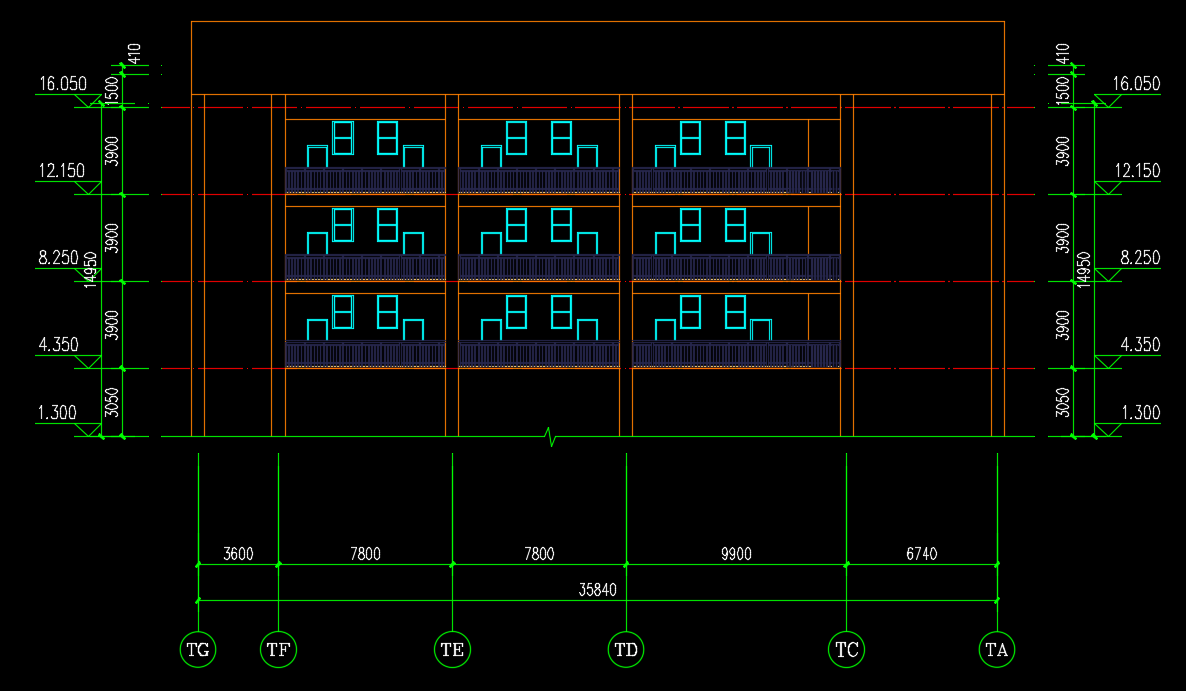Select the left 8.250 elevation label

(x=58, y=258)
